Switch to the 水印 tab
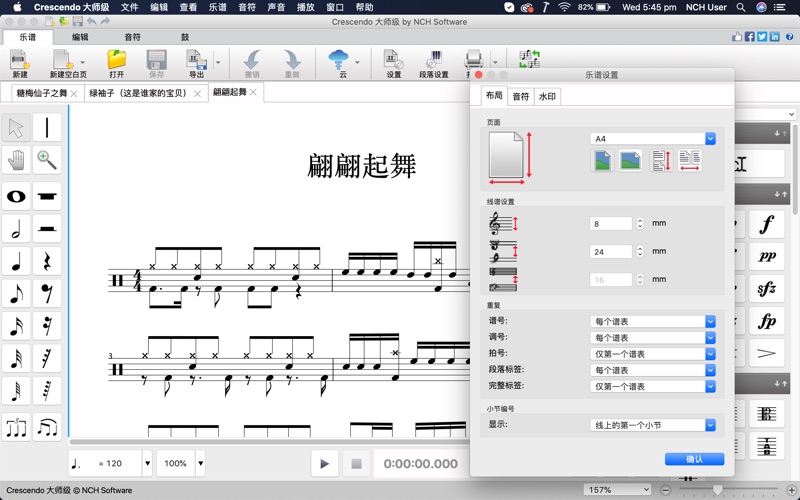The image size is (800, 500). 547,97
